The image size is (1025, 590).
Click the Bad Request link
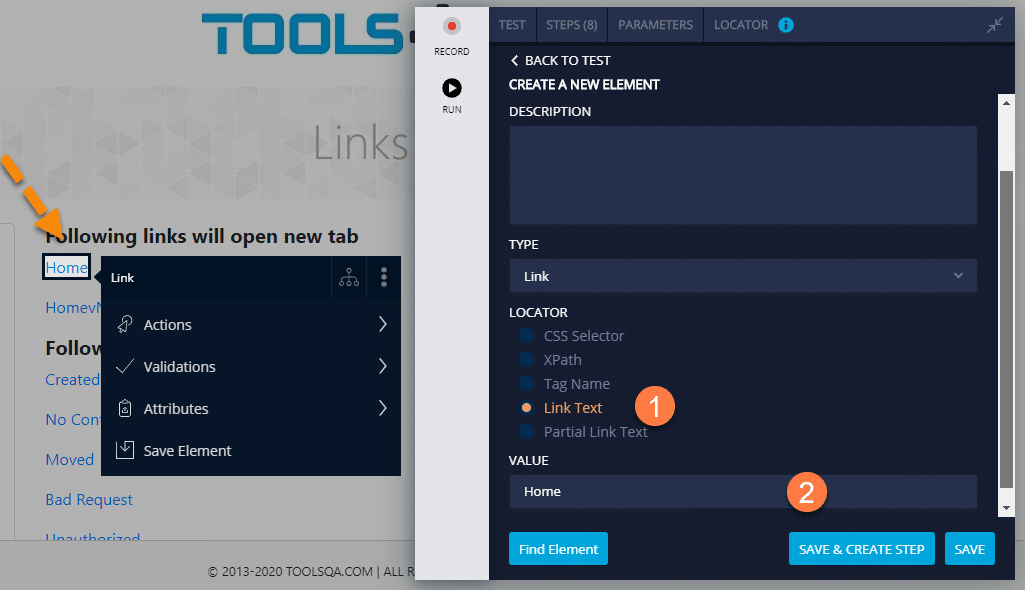point(89,500)
